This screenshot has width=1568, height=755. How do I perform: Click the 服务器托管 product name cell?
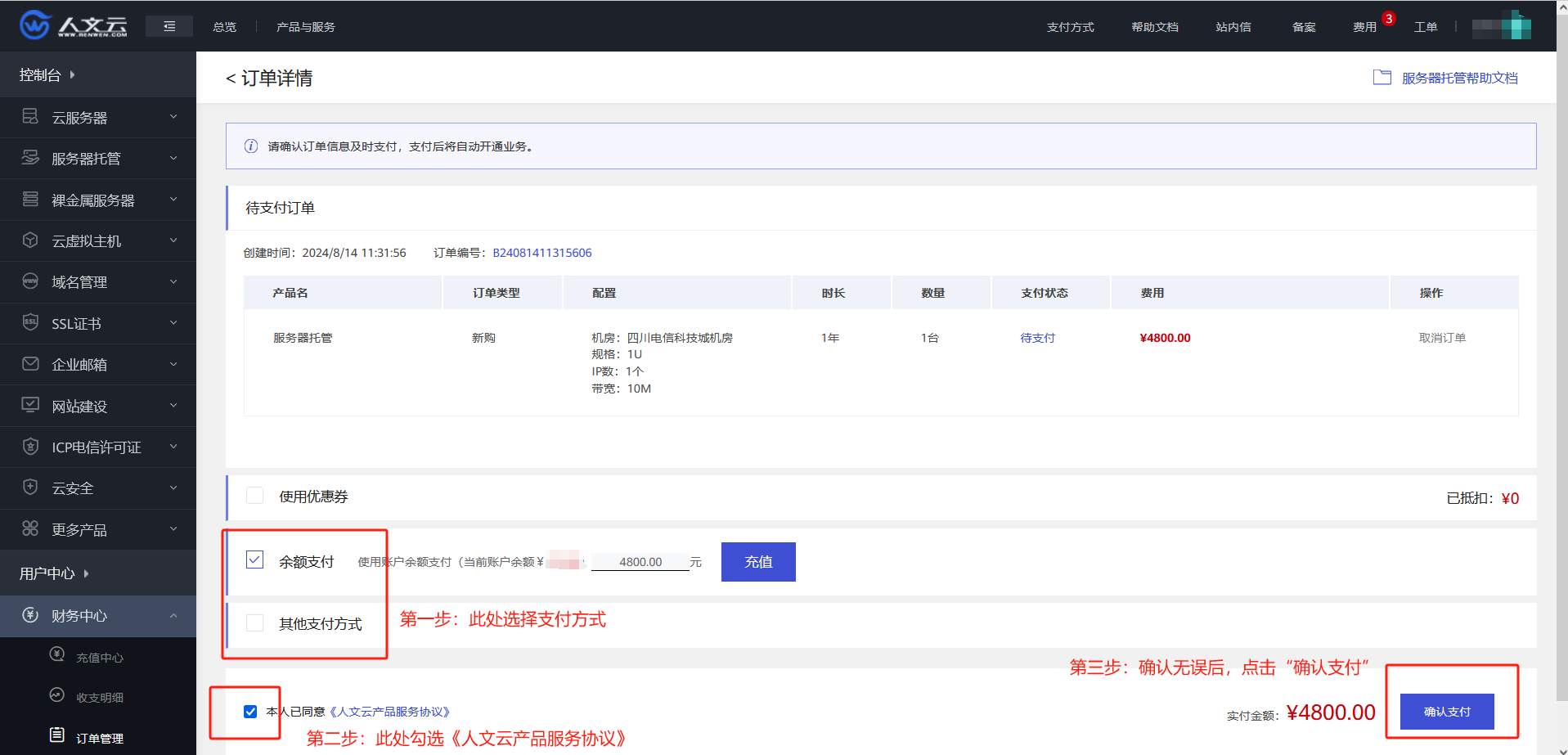[x=303, y=338]
